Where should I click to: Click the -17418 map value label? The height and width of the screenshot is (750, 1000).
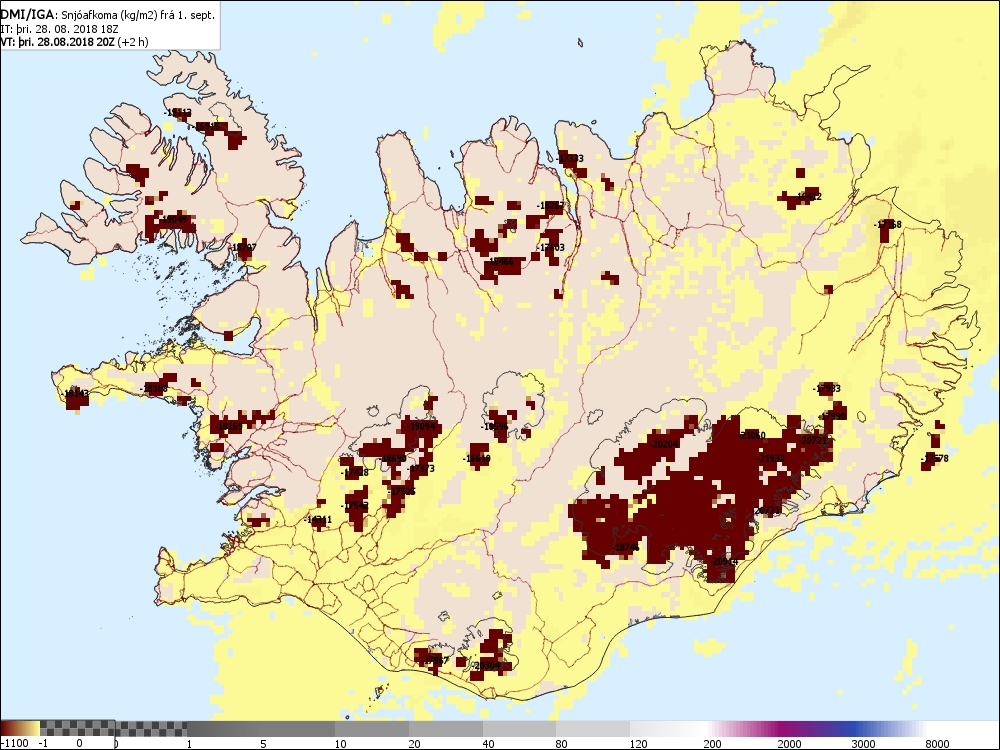[x=355, y=473]
